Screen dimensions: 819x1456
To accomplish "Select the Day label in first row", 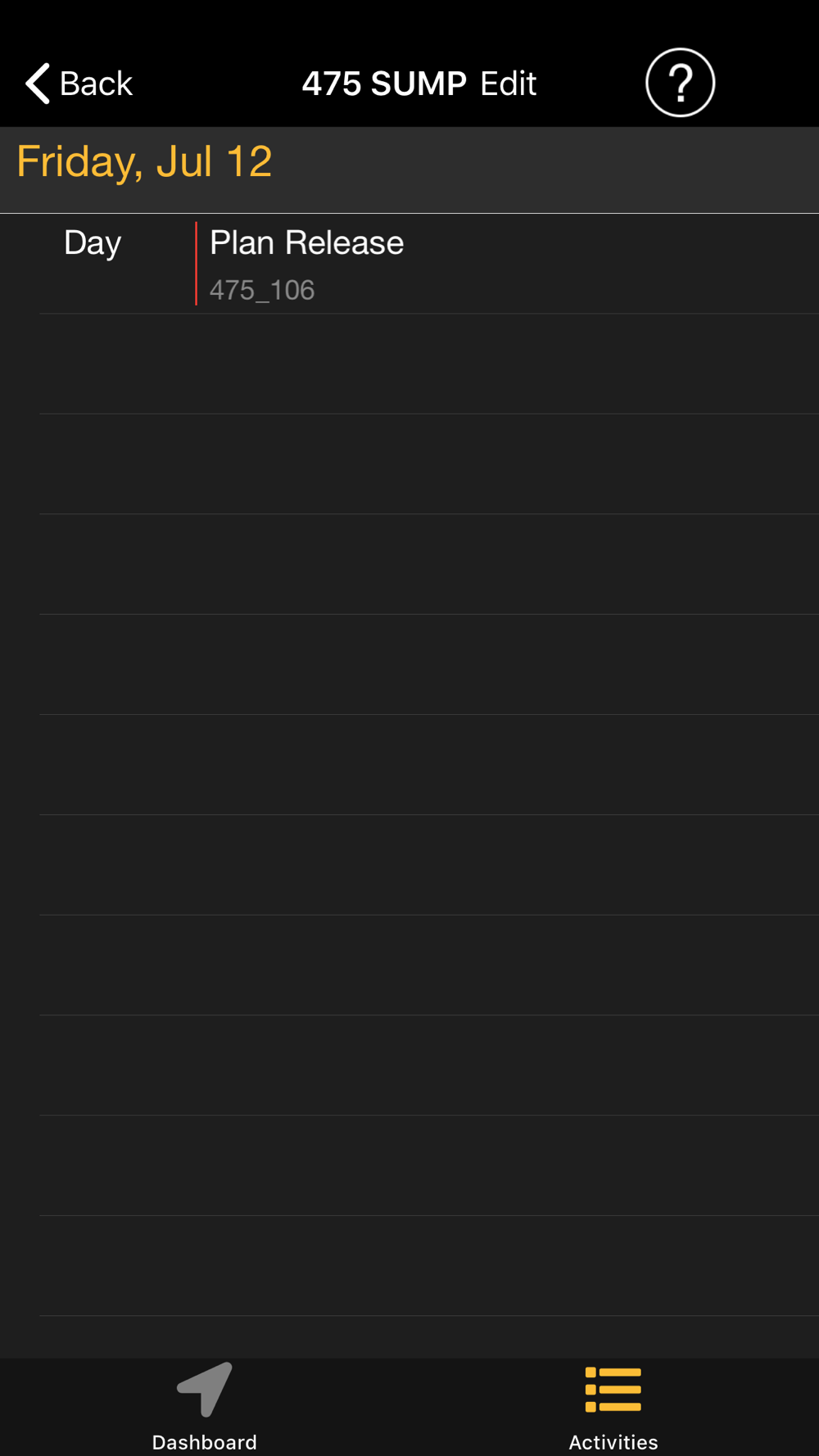I will (x=93, y=243).
